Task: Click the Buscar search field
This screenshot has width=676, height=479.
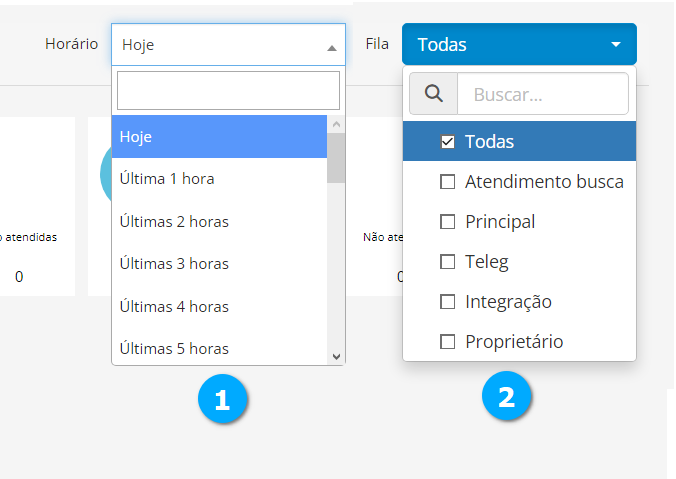Action: tap(542, 94)
